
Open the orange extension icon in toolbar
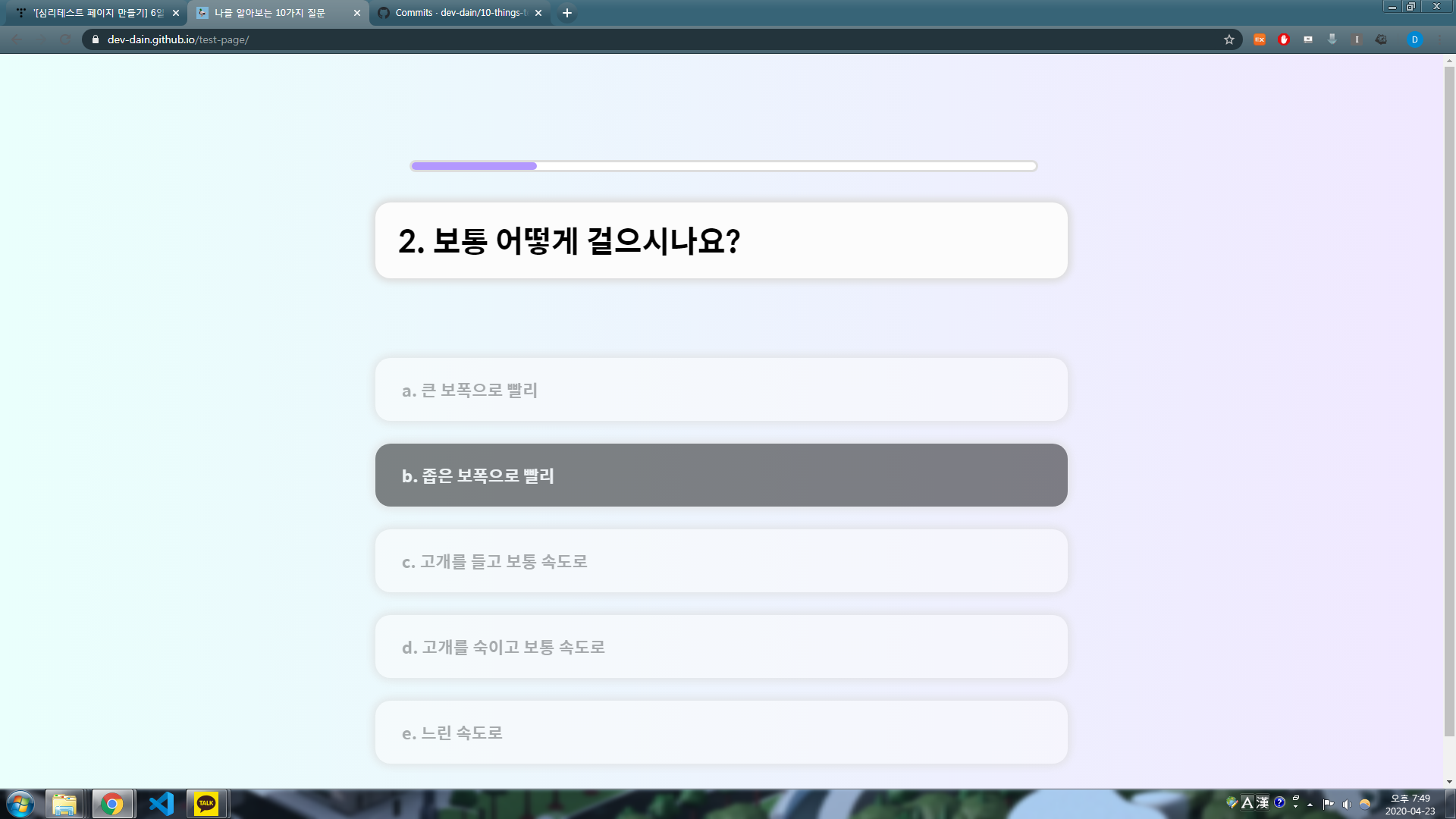(1260, 39)
